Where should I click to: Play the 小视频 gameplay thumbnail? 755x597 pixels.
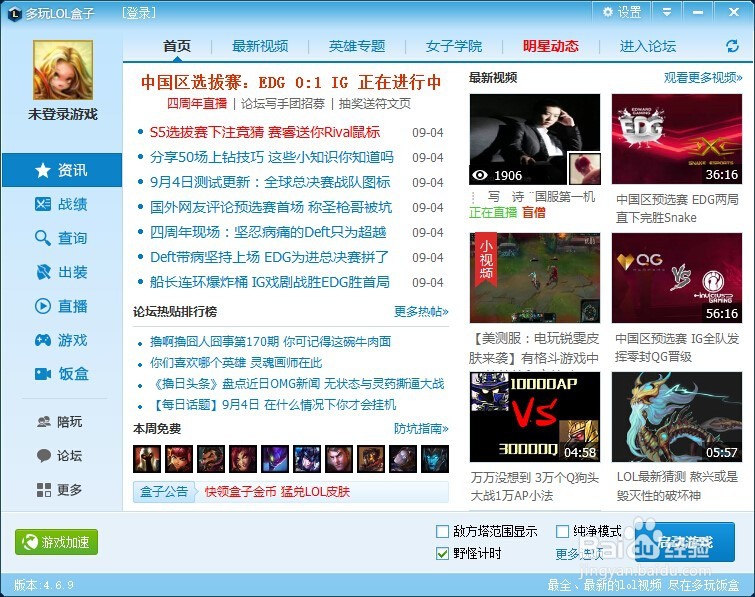tap(535, 278)
